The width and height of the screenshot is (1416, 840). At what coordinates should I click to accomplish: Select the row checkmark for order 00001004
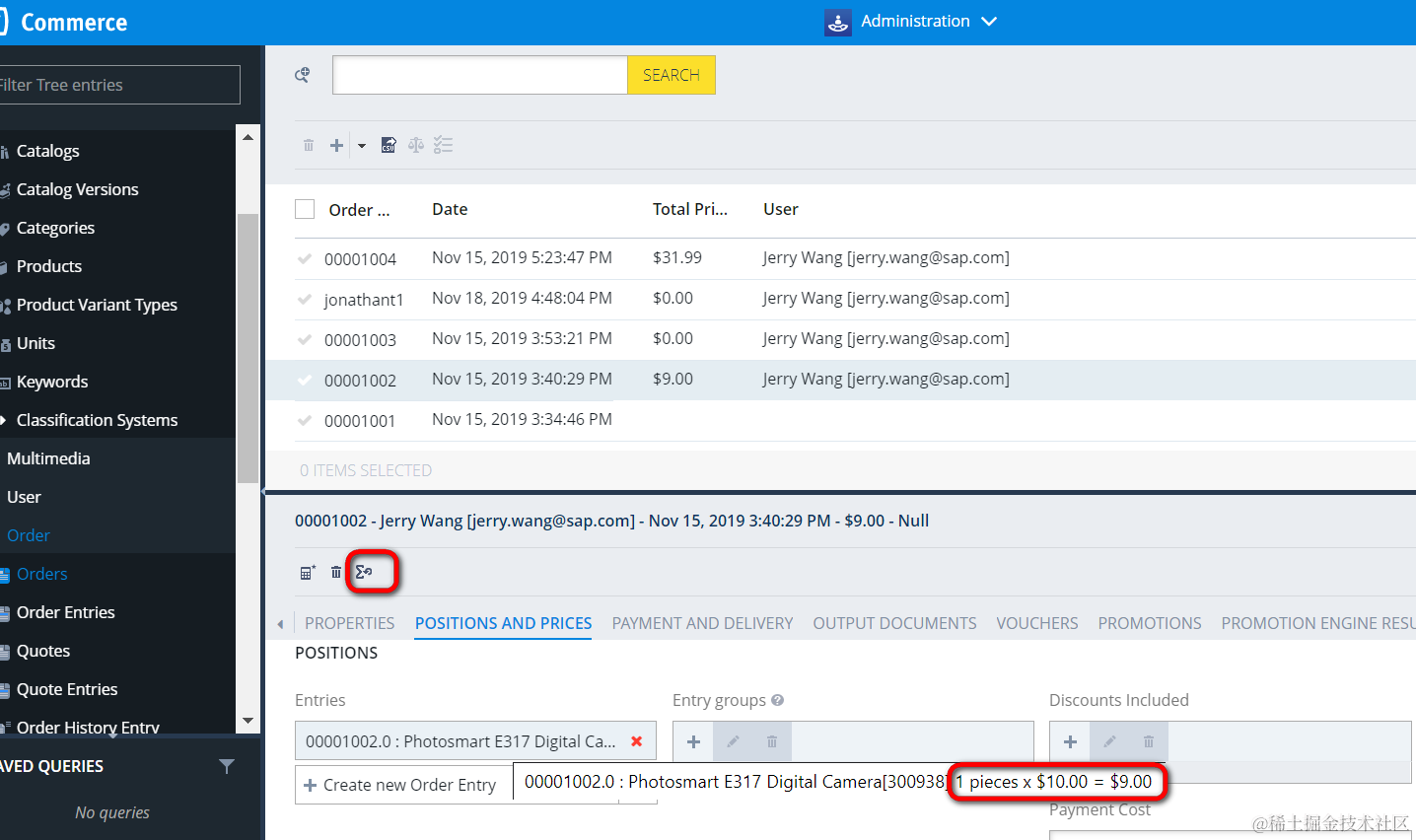pos(305,258)
